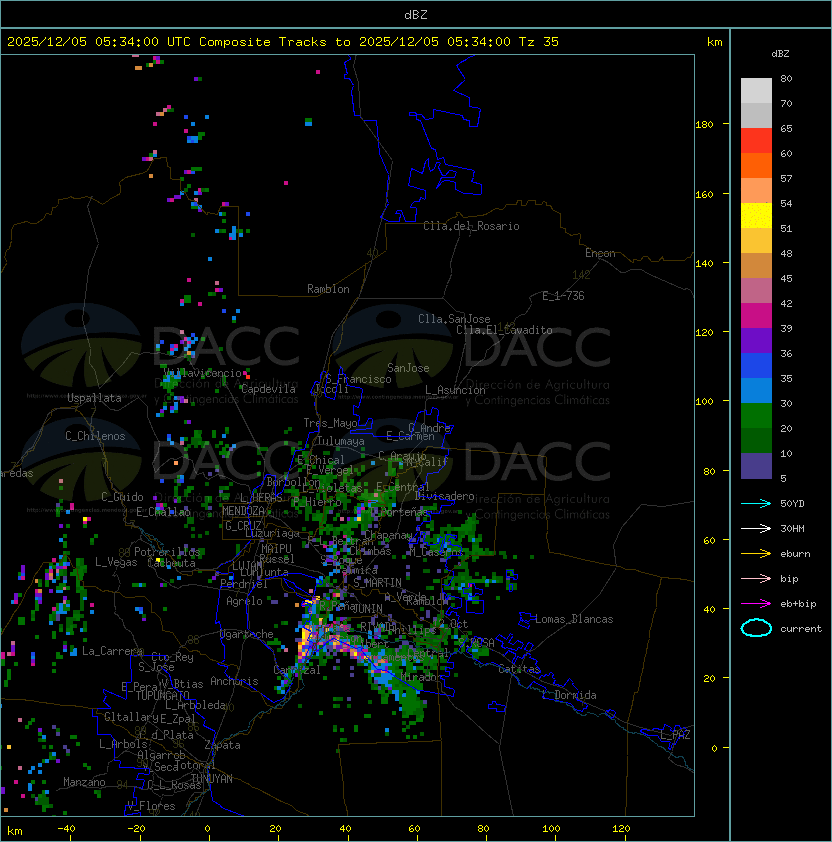Screen dimensions: 832x842
Task: Click the '54' value on the dBZ scale
Action: coord(786,204)
